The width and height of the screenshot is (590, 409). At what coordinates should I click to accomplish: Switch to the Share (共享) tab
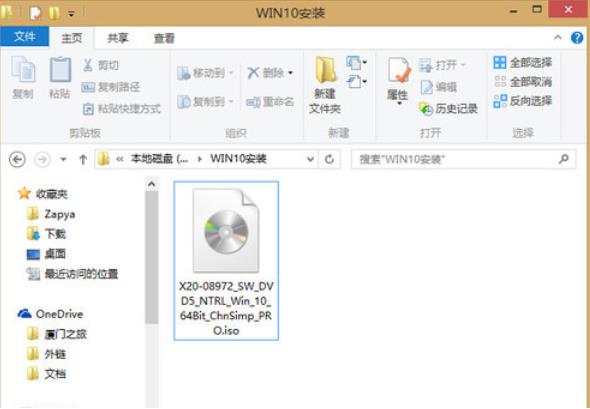(117, 38)
